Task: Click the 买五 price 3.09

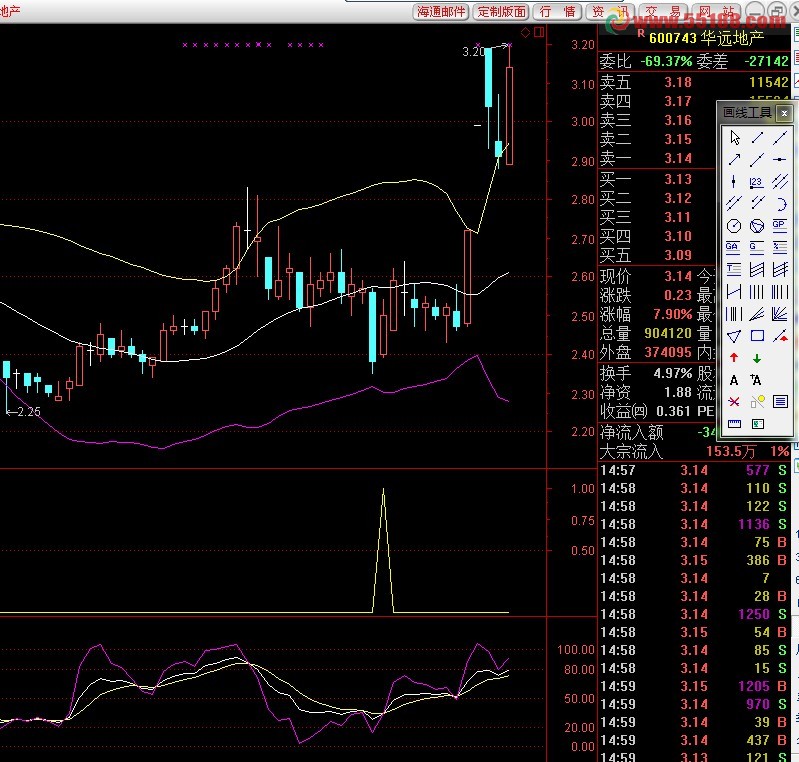Action: click(x=678, y=255)
